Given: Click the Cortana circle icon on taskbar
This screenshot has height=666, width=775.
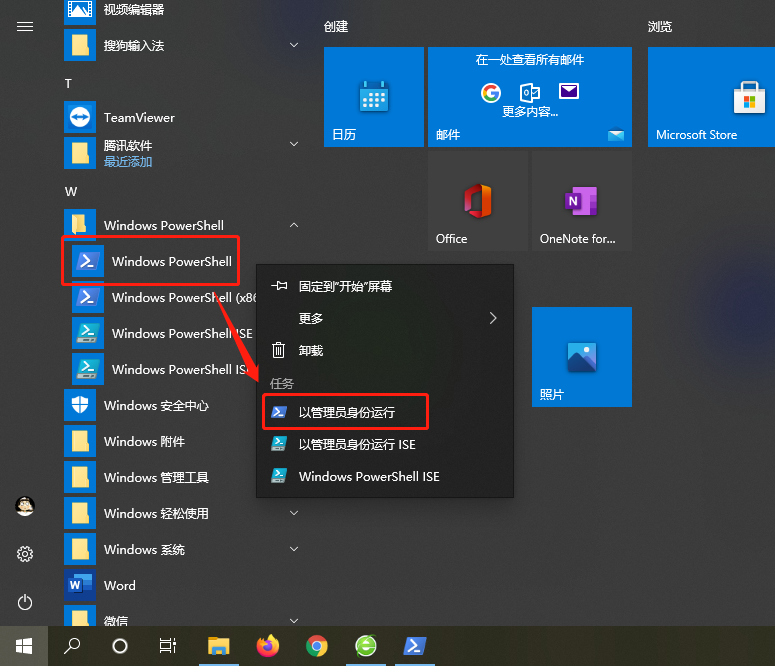Looking at the screenshot, I should coord(120,646).
